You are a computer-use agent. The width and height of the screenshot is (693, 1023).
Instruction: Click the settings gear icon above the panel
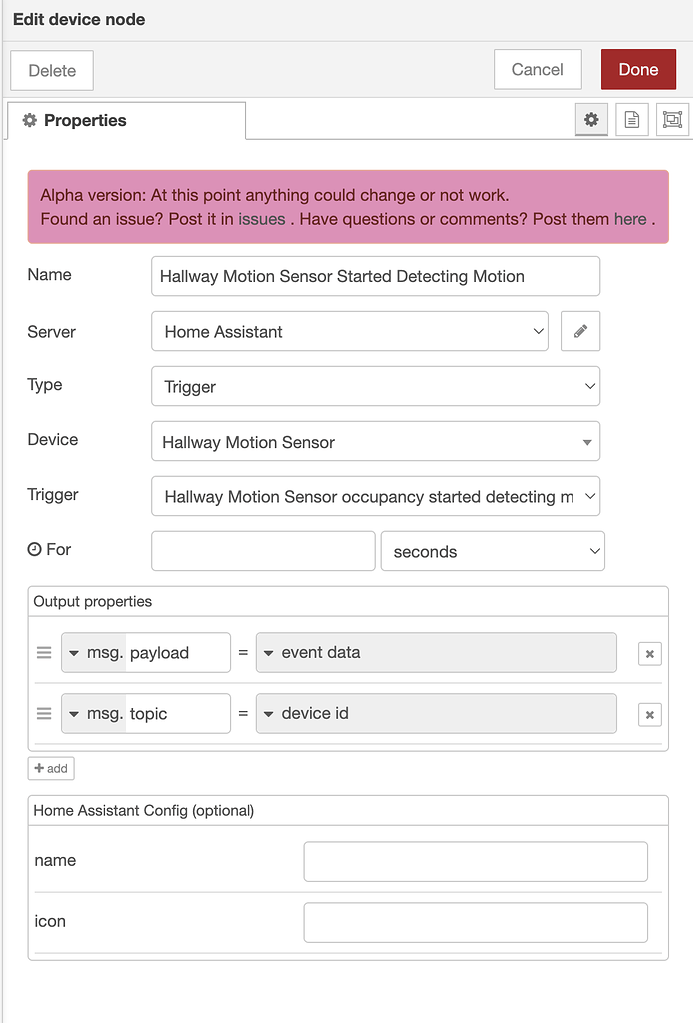click(591, 119)
